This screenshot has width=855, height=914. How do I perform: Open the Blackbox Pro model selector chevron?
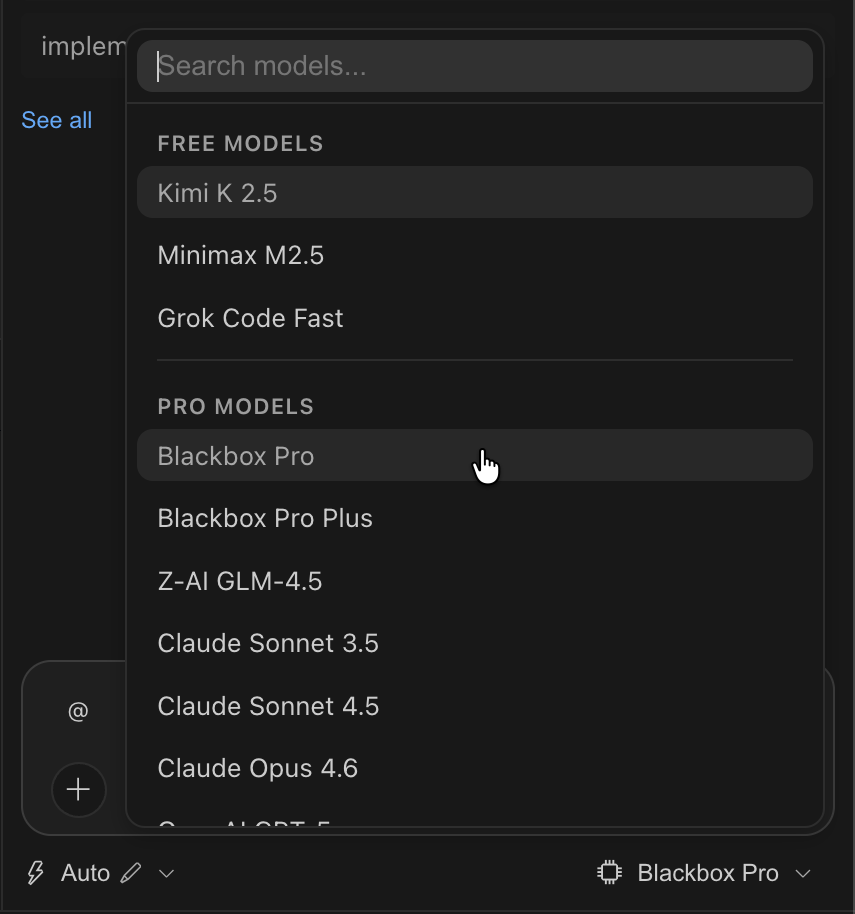click(802, 873)
